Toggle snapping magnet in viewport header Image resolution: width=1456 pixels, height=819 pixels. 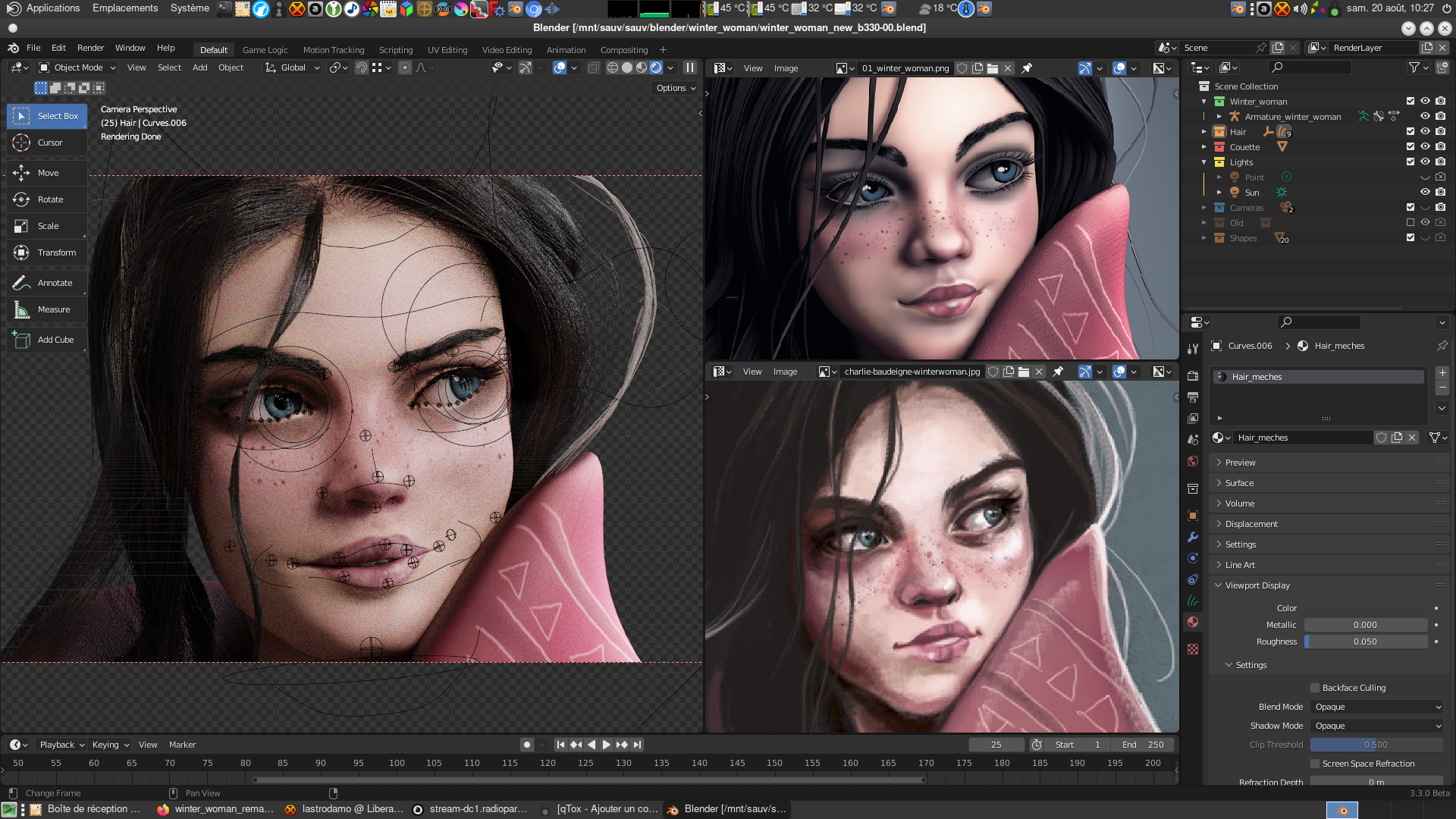pyautogui.click(x=362, y=67)
